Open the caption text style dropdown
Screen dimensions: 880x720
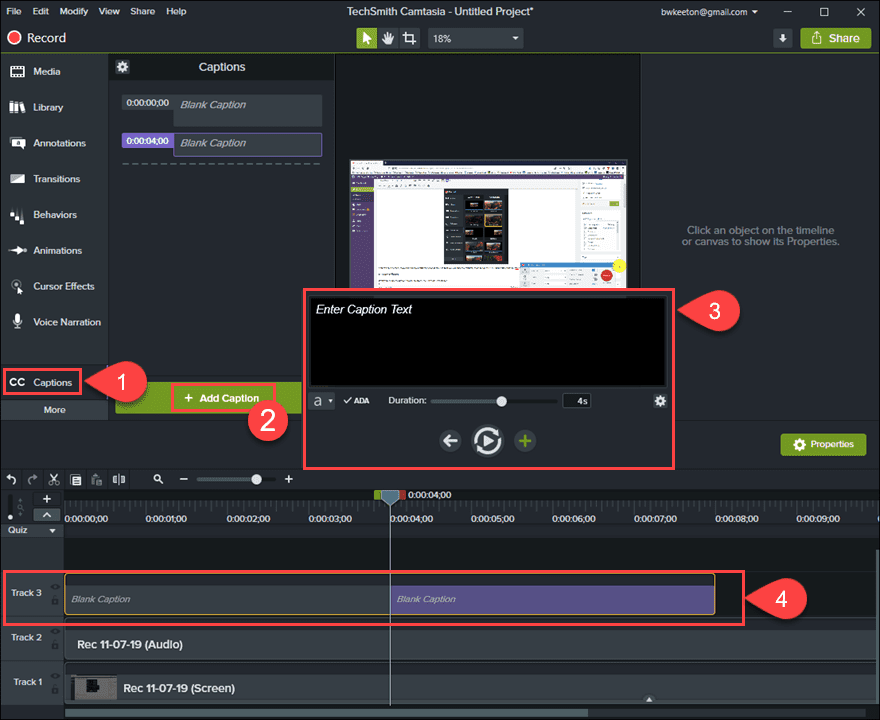(x=322, y=400)
